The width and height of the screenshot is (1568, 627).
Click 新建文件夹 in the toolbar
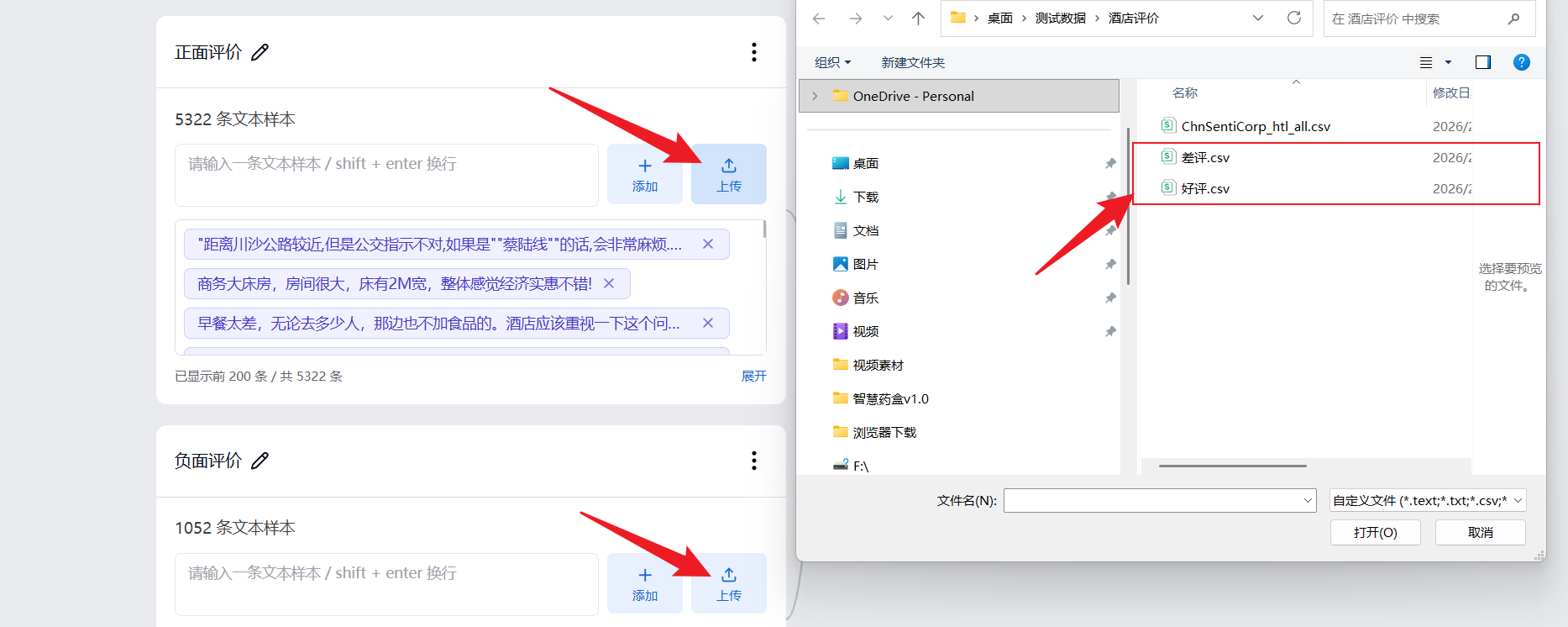(912, 63)
